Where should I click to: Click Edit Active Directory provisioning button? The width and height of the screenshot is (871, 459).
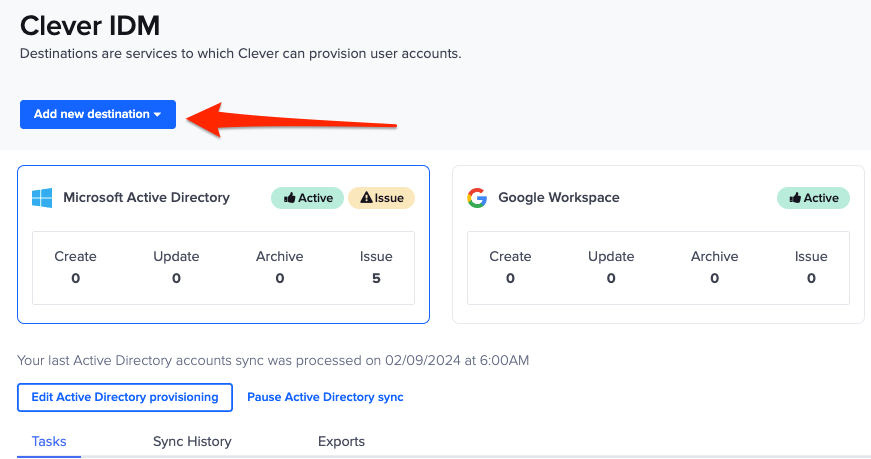tap(125, 397)
